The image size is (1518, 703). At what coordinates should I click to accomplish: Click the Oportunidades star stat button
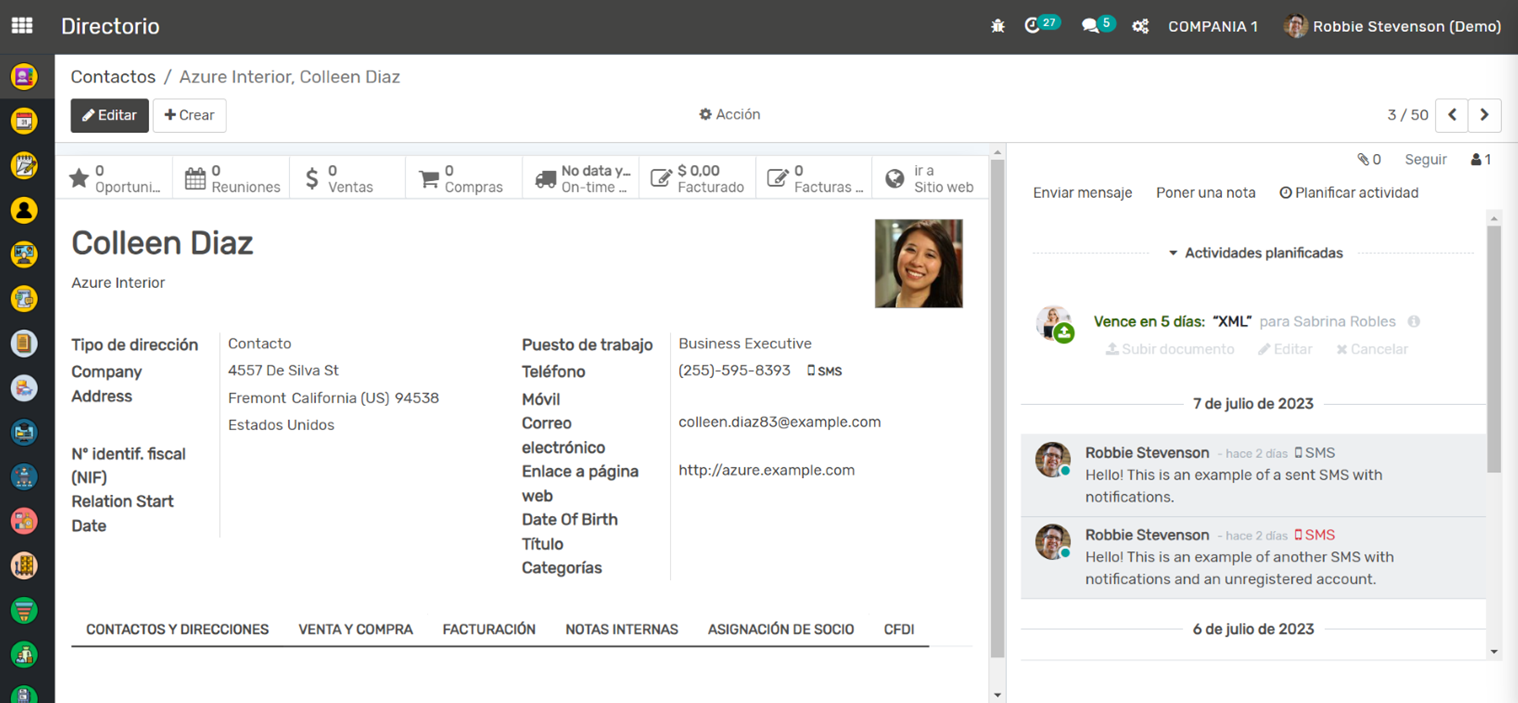pyautogui.click(x=114, y=178)
